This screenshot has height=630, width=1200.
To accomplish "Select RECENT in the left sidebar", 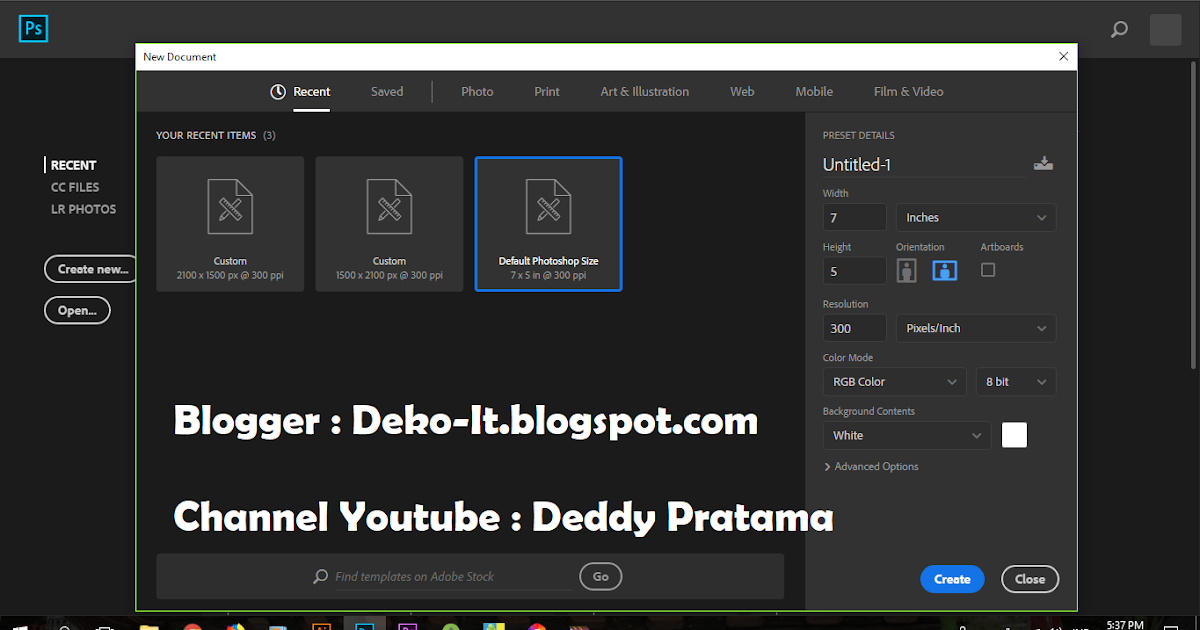I will [73, 166].
